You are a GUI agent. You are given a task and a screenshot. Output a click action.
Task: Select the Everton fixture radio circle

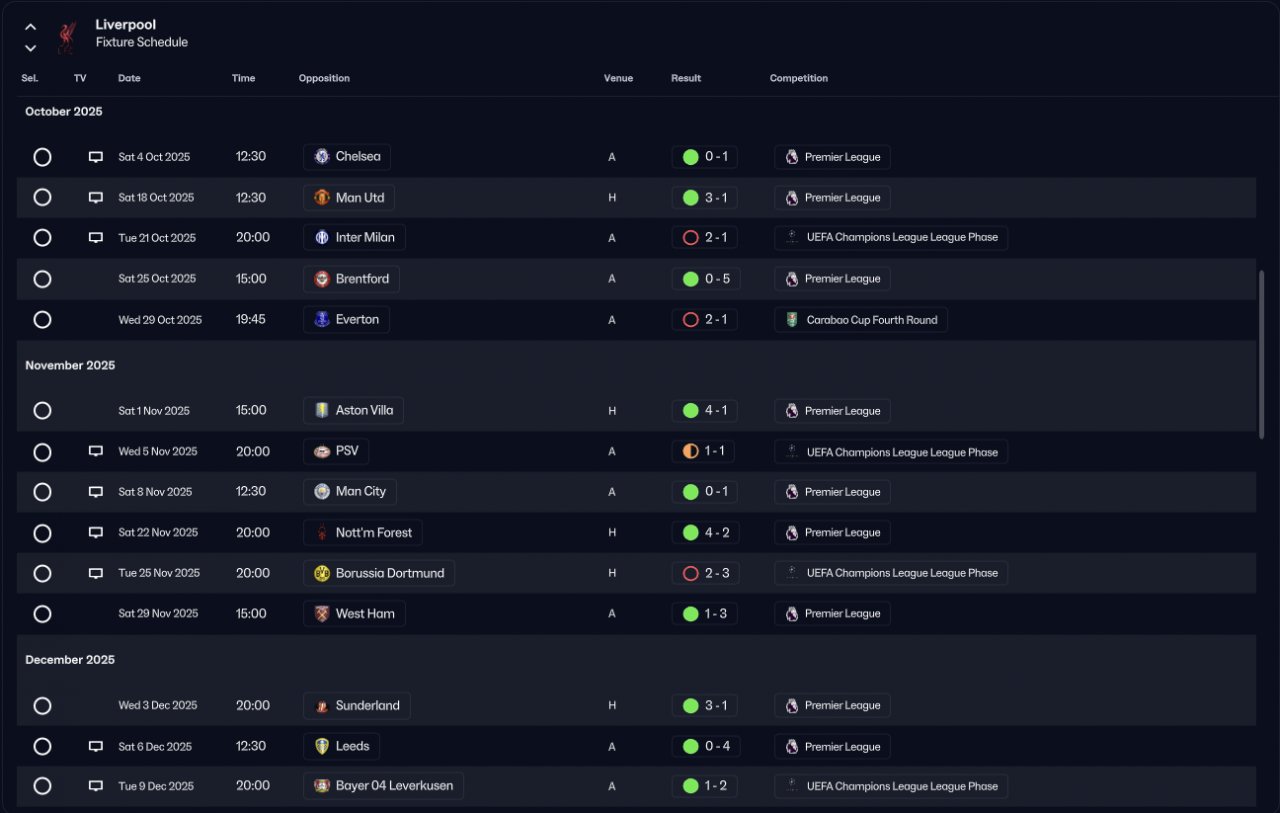click(x=42, y=320)
